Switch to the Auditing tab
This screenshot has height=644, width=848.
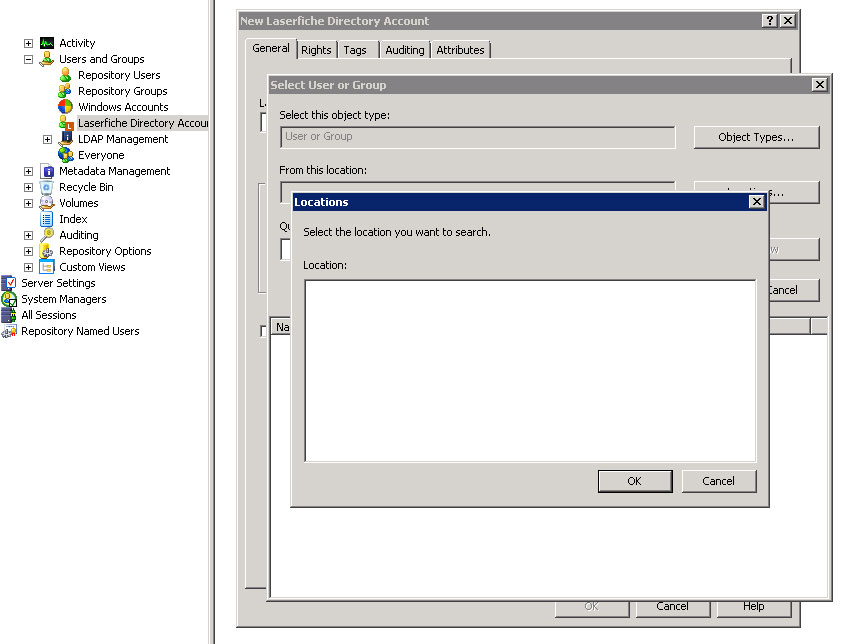(x=405, y=50)
